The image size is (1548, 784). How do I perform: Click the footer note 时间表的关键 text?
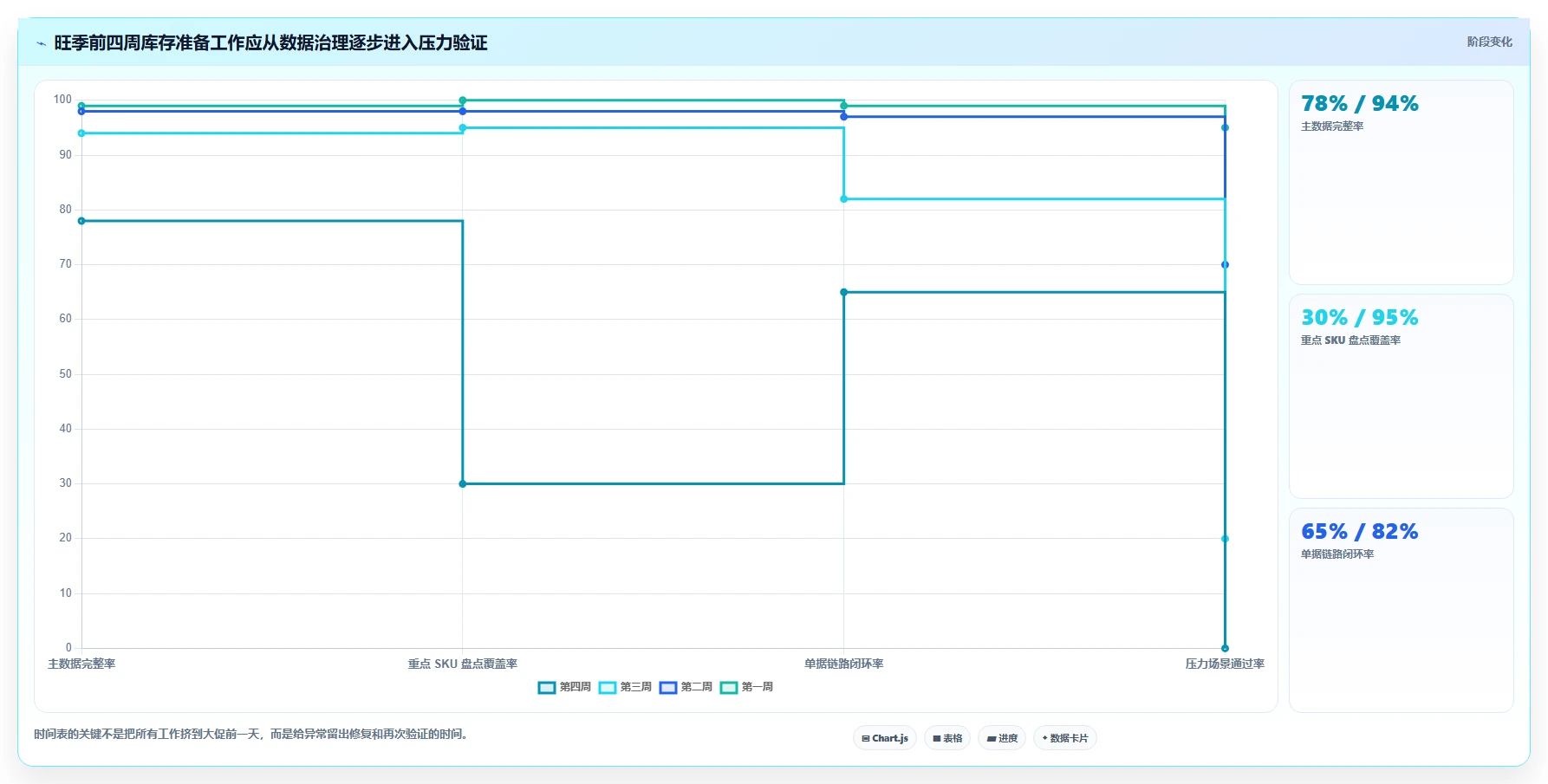(x=253, y=735)
